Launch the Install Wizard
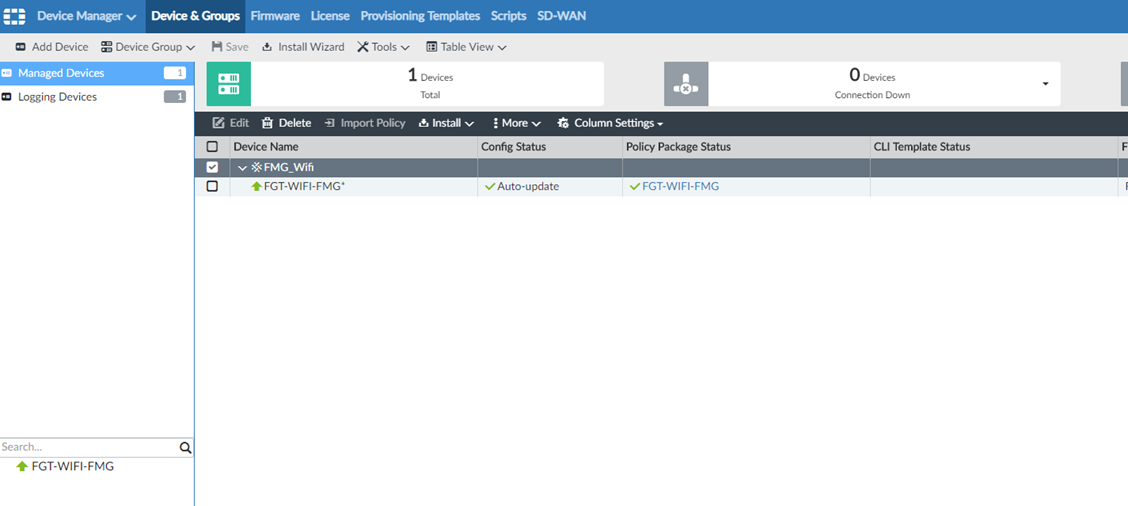The width and height of the screenshot is (1128, 506). pos(303,47)
